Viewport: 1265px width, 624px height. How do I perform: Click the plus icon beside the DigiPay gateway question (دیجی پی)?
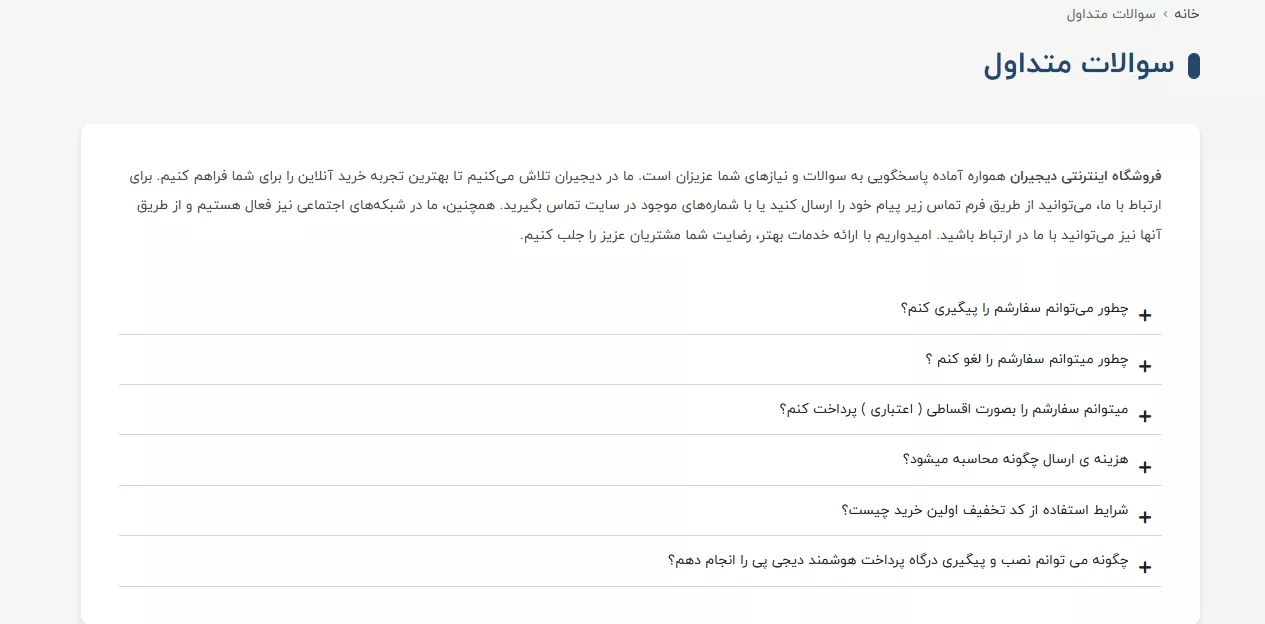pos(1145,567)
